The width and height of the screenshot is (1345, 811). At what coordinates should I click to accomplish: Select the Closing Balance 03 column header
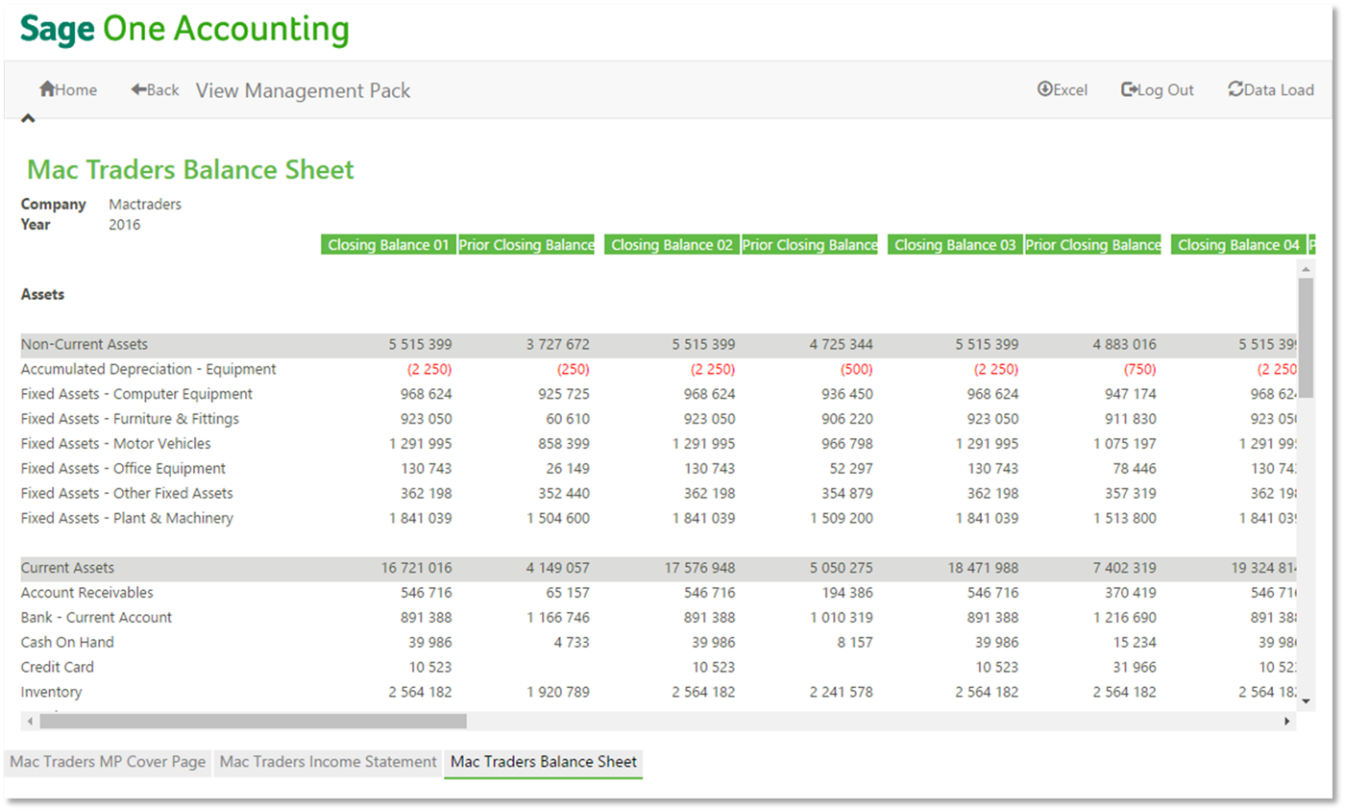pos(955,245)
